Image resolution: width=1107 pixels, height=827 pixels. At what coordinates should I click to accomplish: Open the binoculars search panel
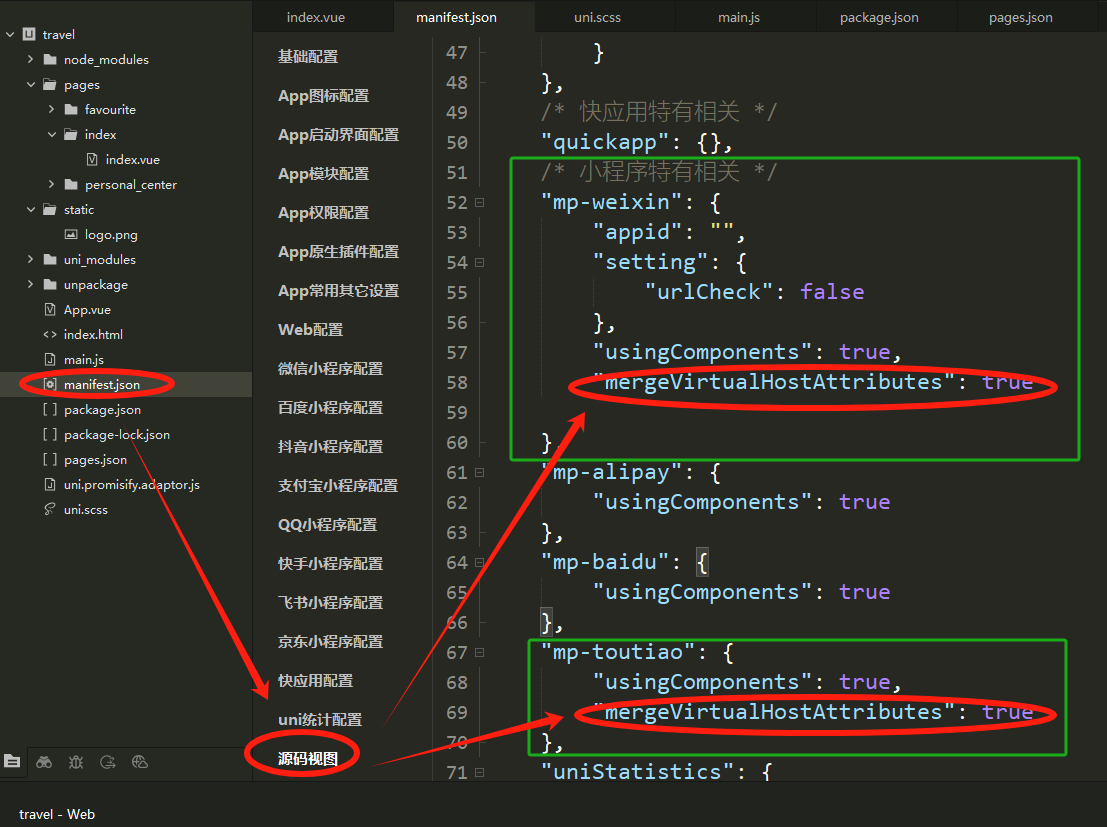44,762
